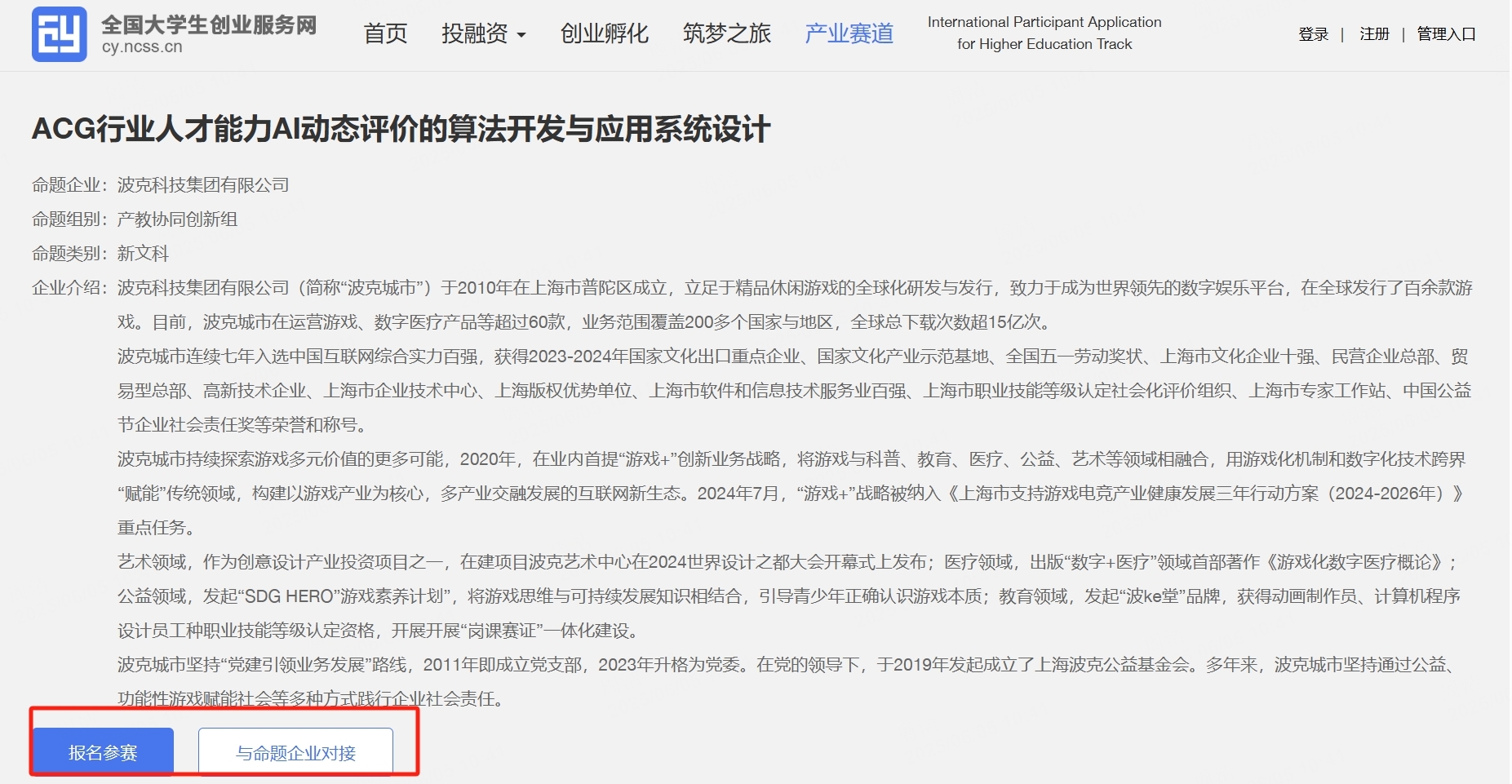The height and width of the screenshot is (784, 1512).
Task: Open the 投融资 dropdown menu
Action: coord(474,33)
